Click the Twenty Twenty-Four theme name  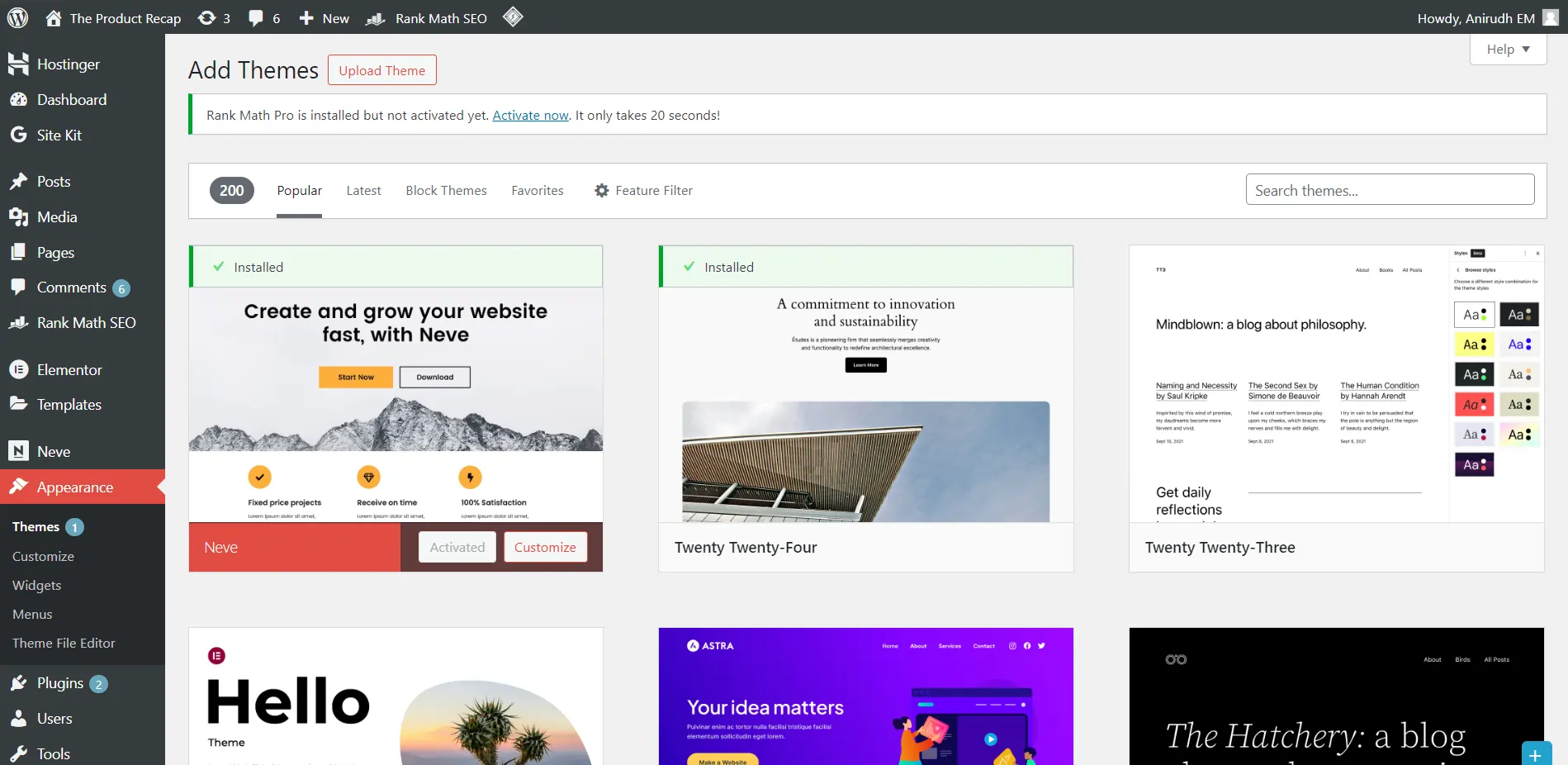(746, 547)
